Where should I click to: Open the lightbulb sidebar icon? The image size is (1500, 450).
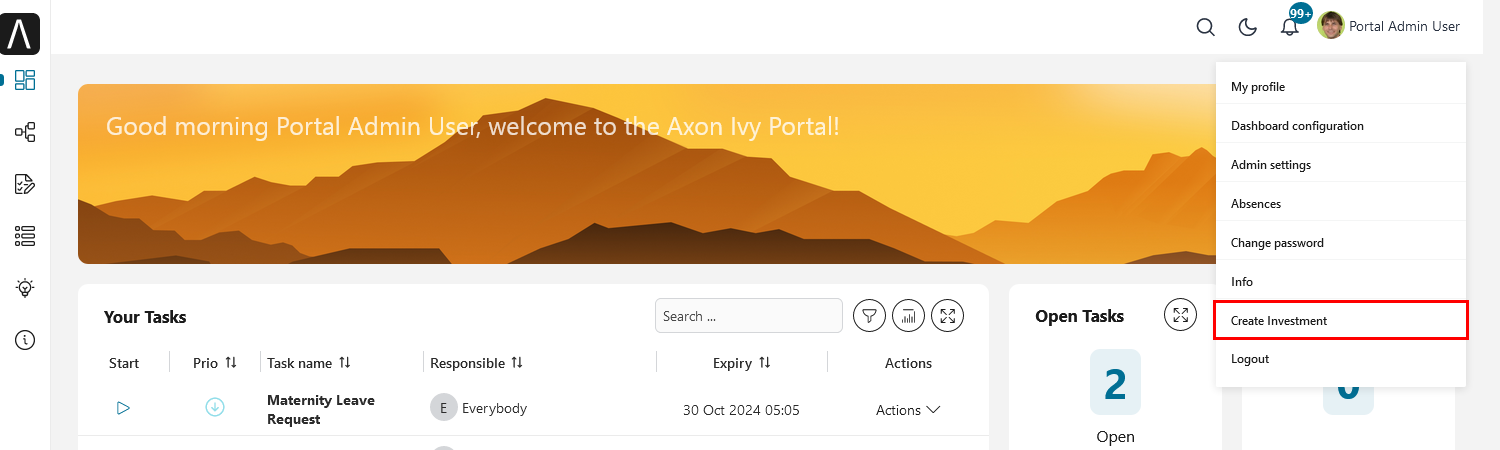pos(25,288)
